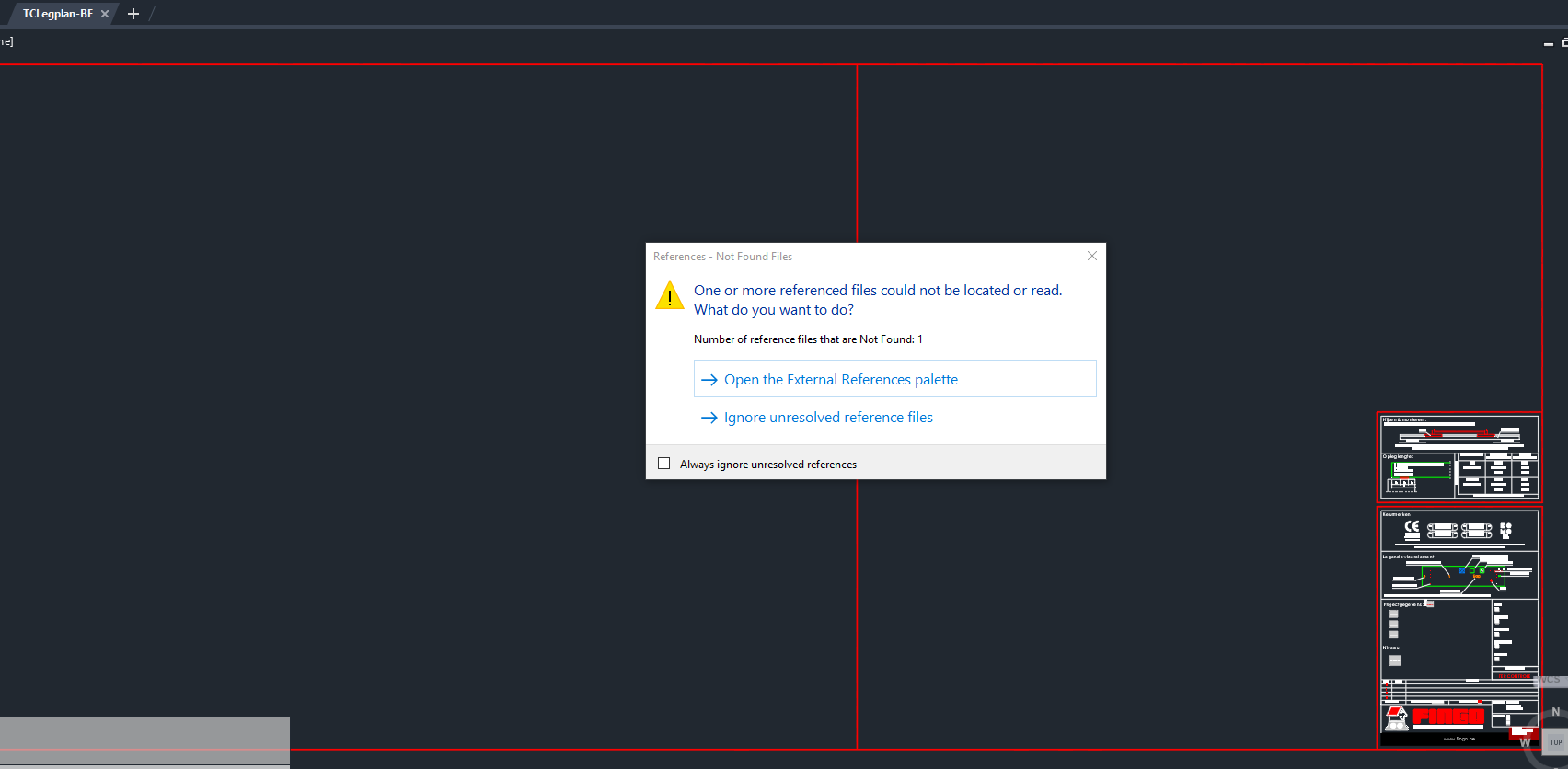Select the TOP face of the ViewCube
1568x769 pixels.
tap(1556, 742)
